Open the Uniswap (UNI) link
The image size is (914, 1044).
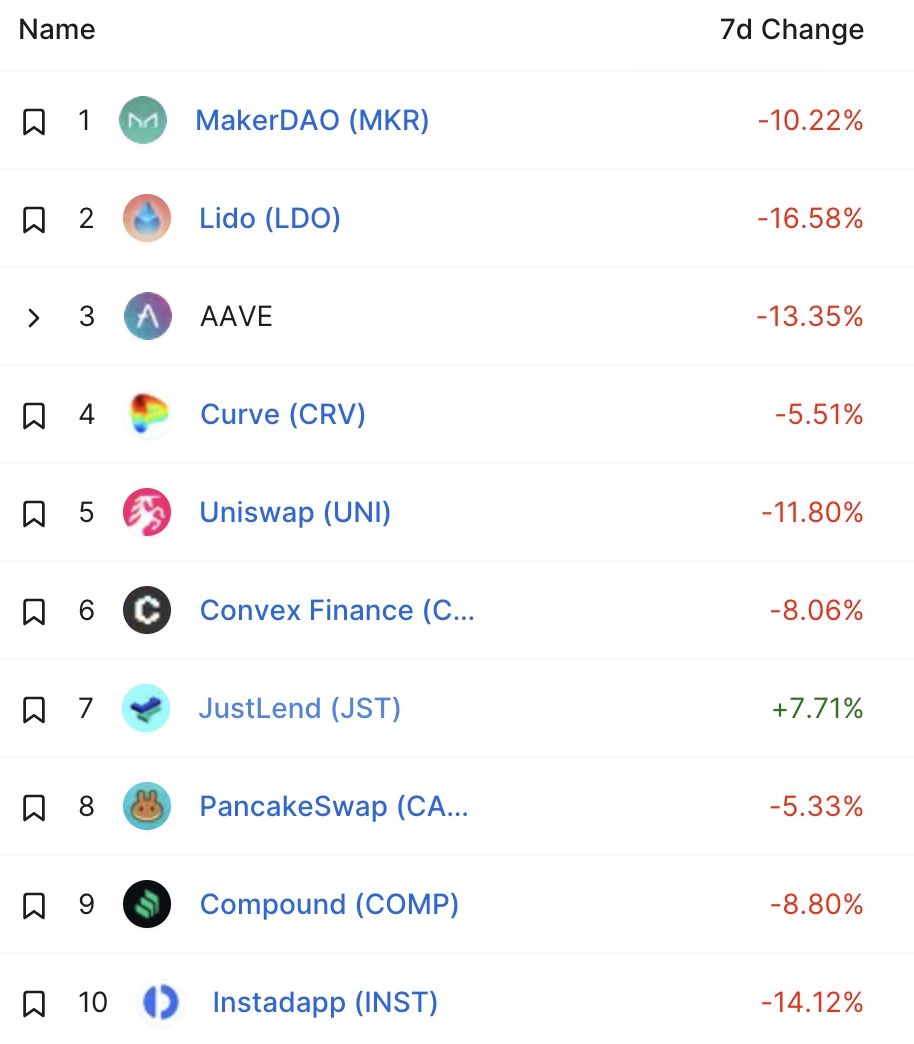coord(295,513)
